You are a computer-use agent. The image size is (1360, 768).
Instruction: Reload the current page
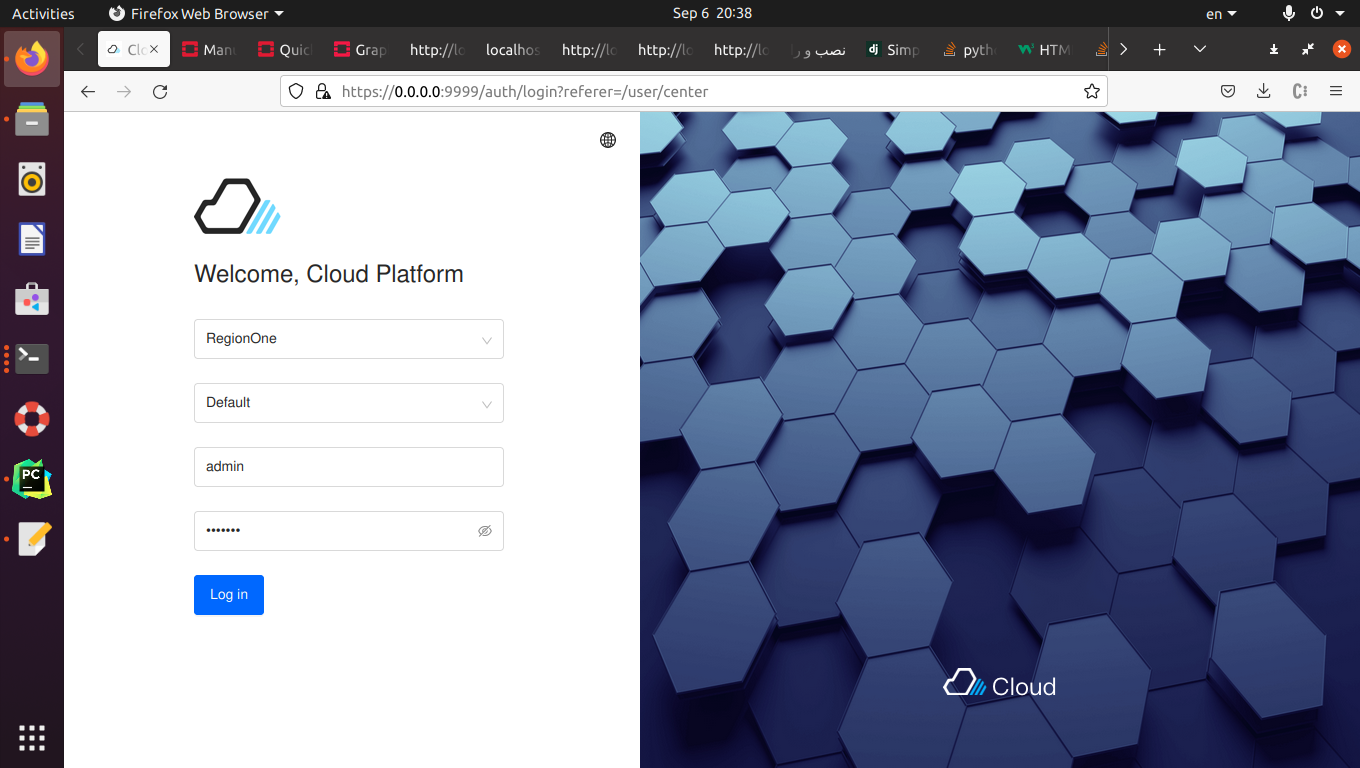point(160,92)
